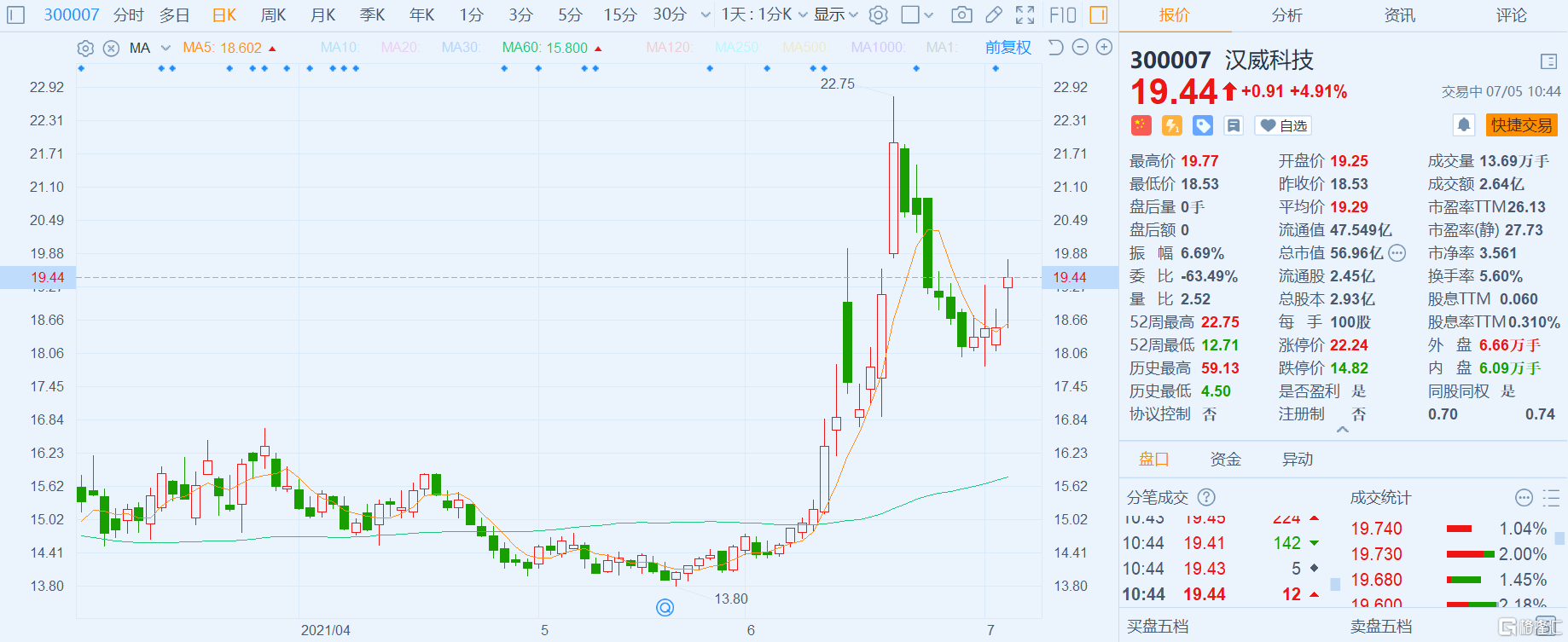Toggle MA30 moving average line
Viewport: 1568px width, 642px height.
point(462,48)
